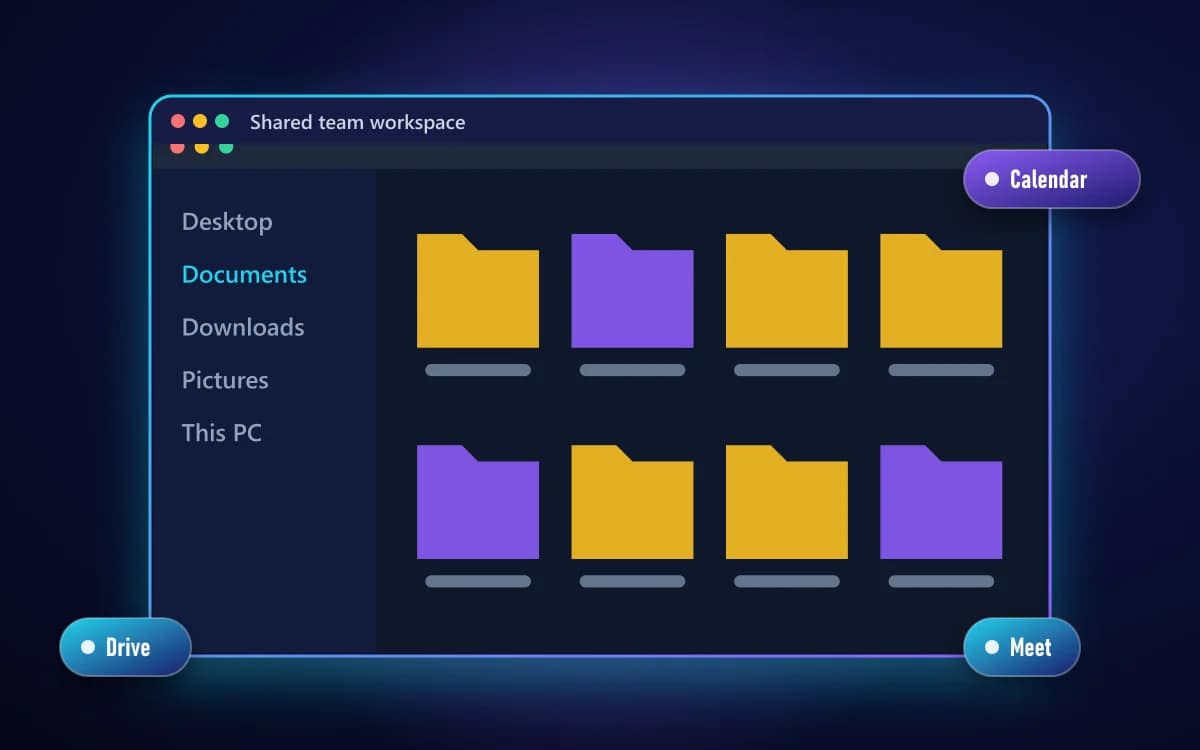Open the Pictures sidebar entry
Screen dimensions: 1200x750
[225, 380]
